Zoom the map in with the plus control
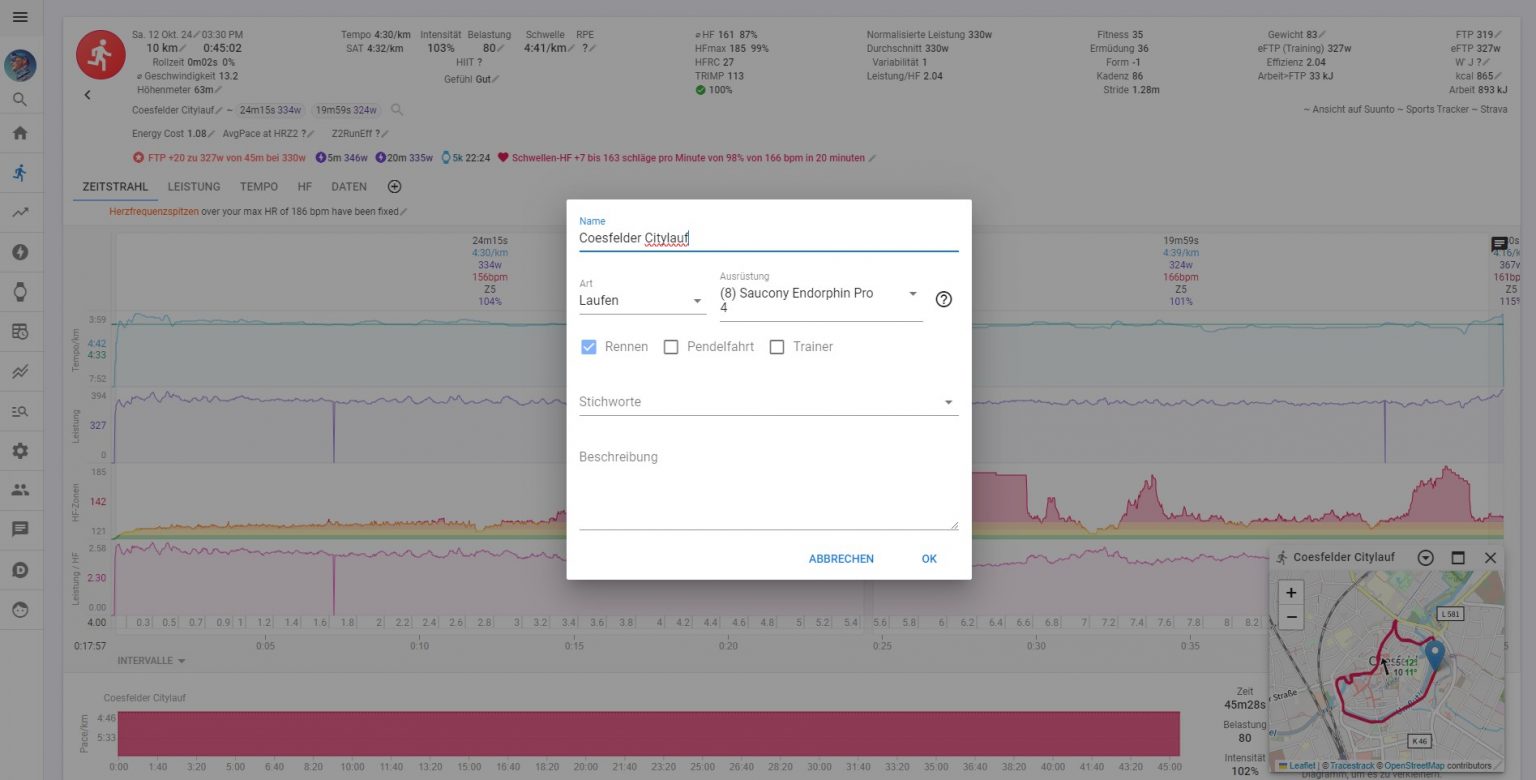Image resolution: width=1536 pixels, height=780 pixels. pyautogui.click(x=1291, y=592)
